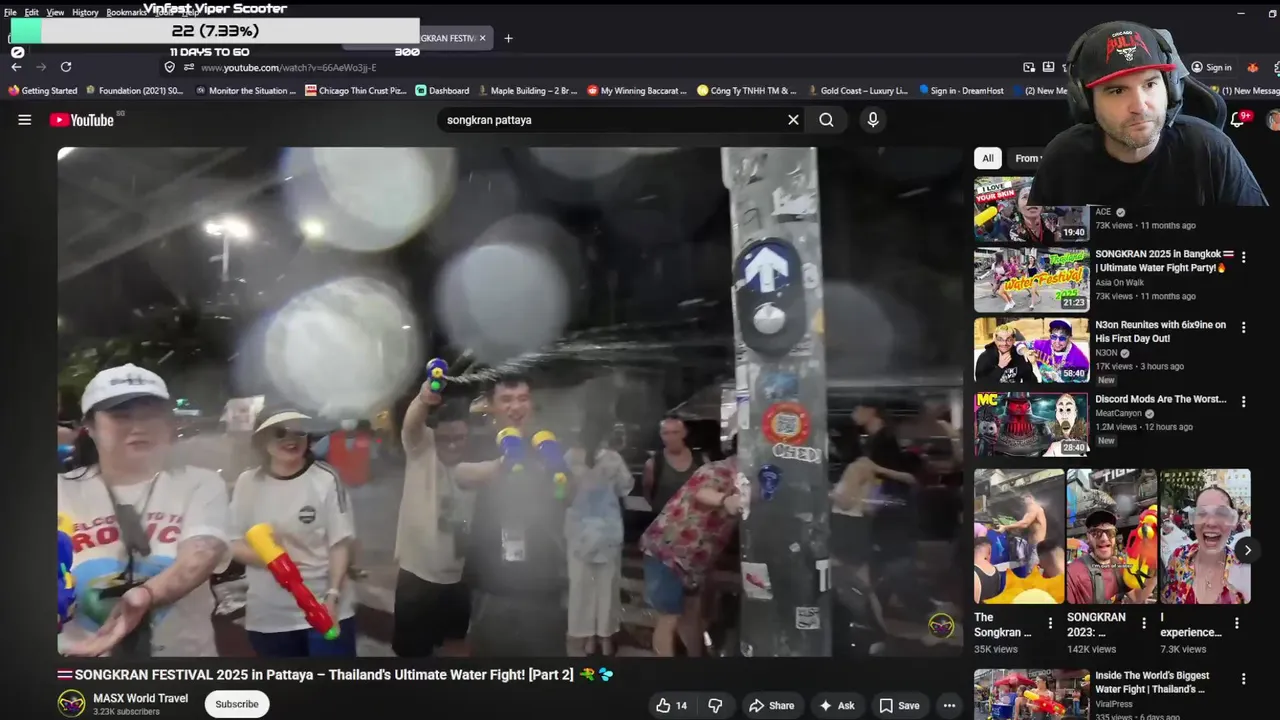Open options for 7.3K views short
The height and width of the screenshot is (720, 1280).
1237,623
